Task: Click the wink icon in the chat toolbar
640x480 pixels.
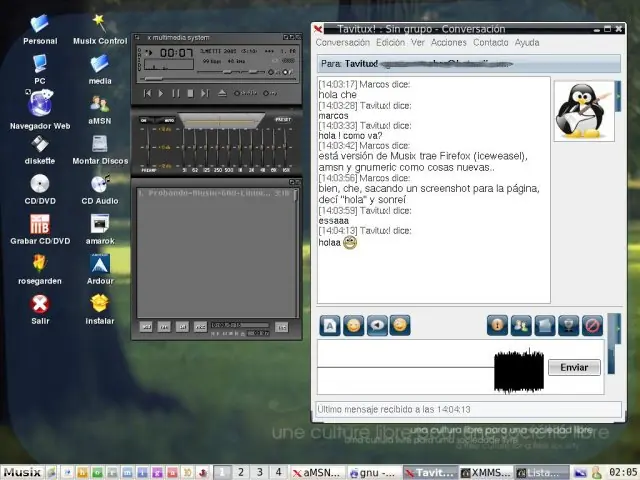Action: (x=400, y=325)
